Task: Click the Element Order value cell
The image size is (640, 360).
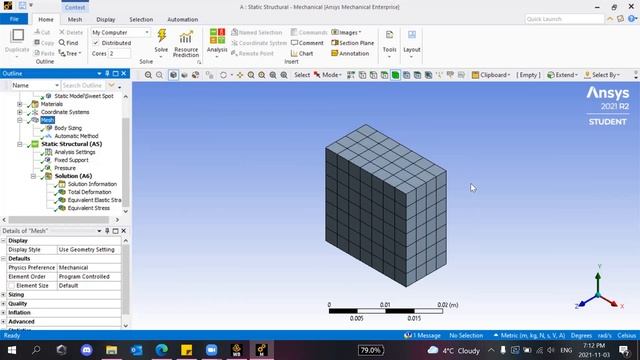Action: [x=89, y=277]
